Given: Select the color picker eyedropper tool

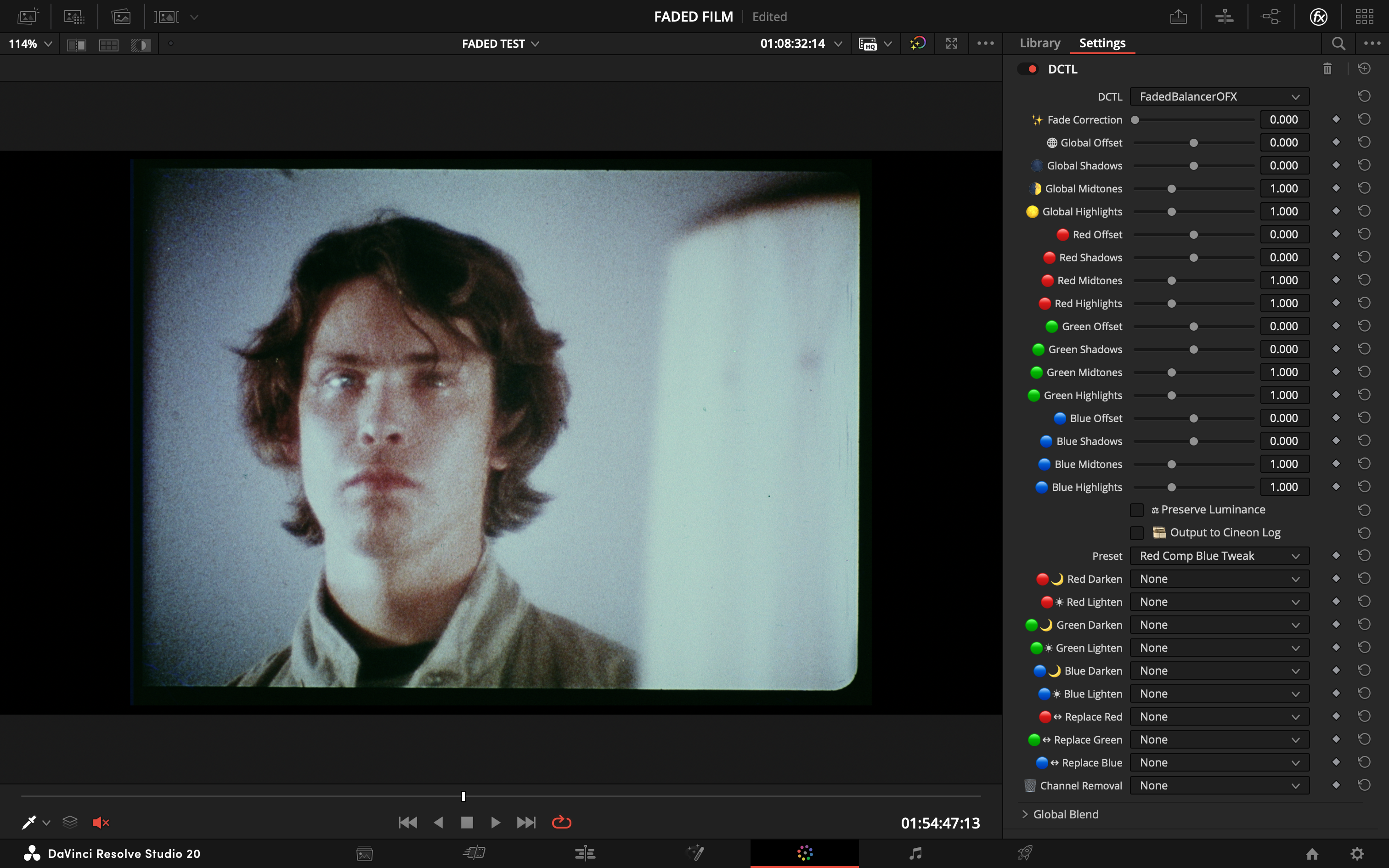Looking at the screenshot, I should 28,823.
